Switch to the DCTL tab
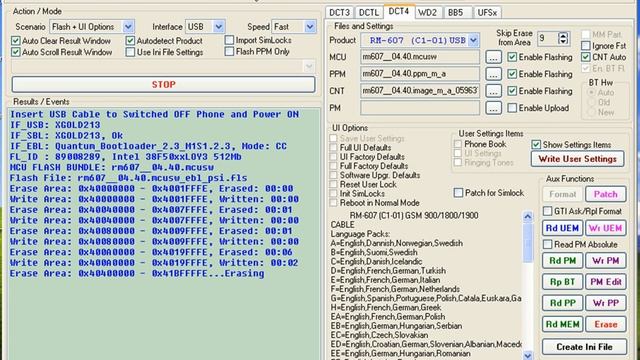The width and height of the screenshot is (640, 360). pos(369,13)
